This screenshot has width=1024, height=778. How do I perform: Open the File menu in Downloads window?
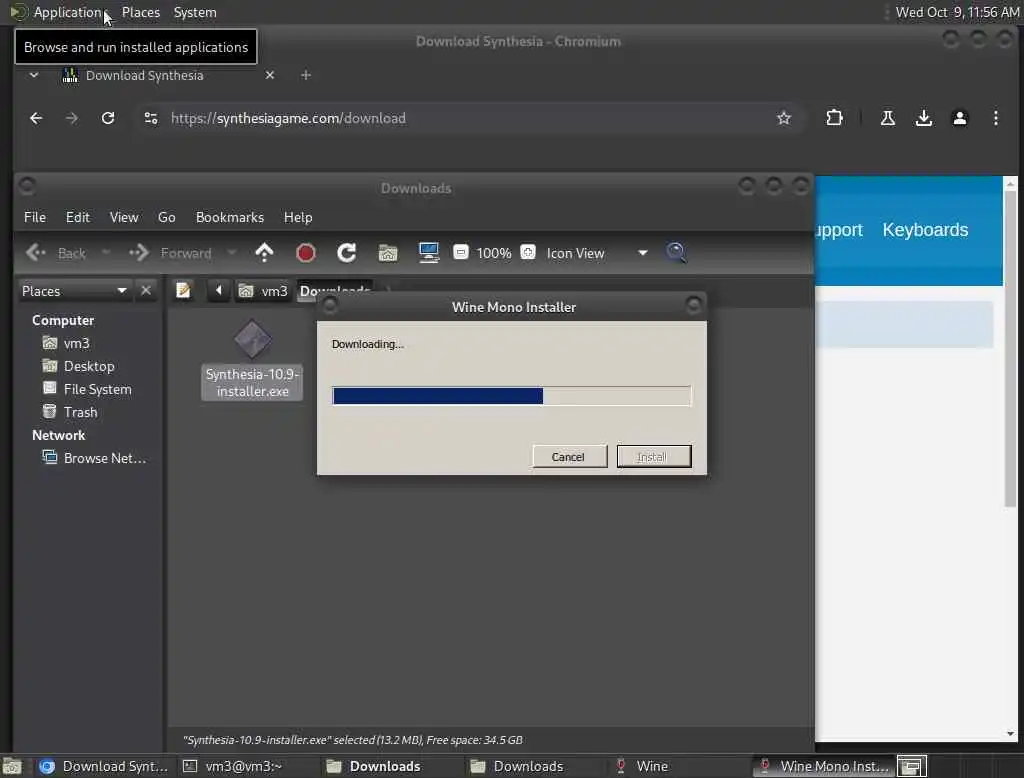tap(35, 218)
